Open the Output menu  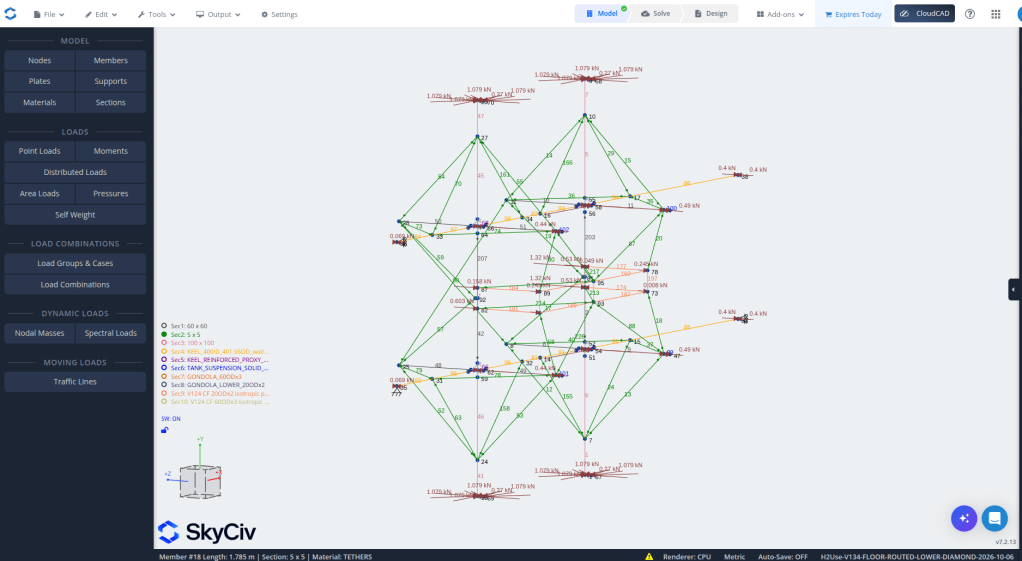click(x=218, y=14)
